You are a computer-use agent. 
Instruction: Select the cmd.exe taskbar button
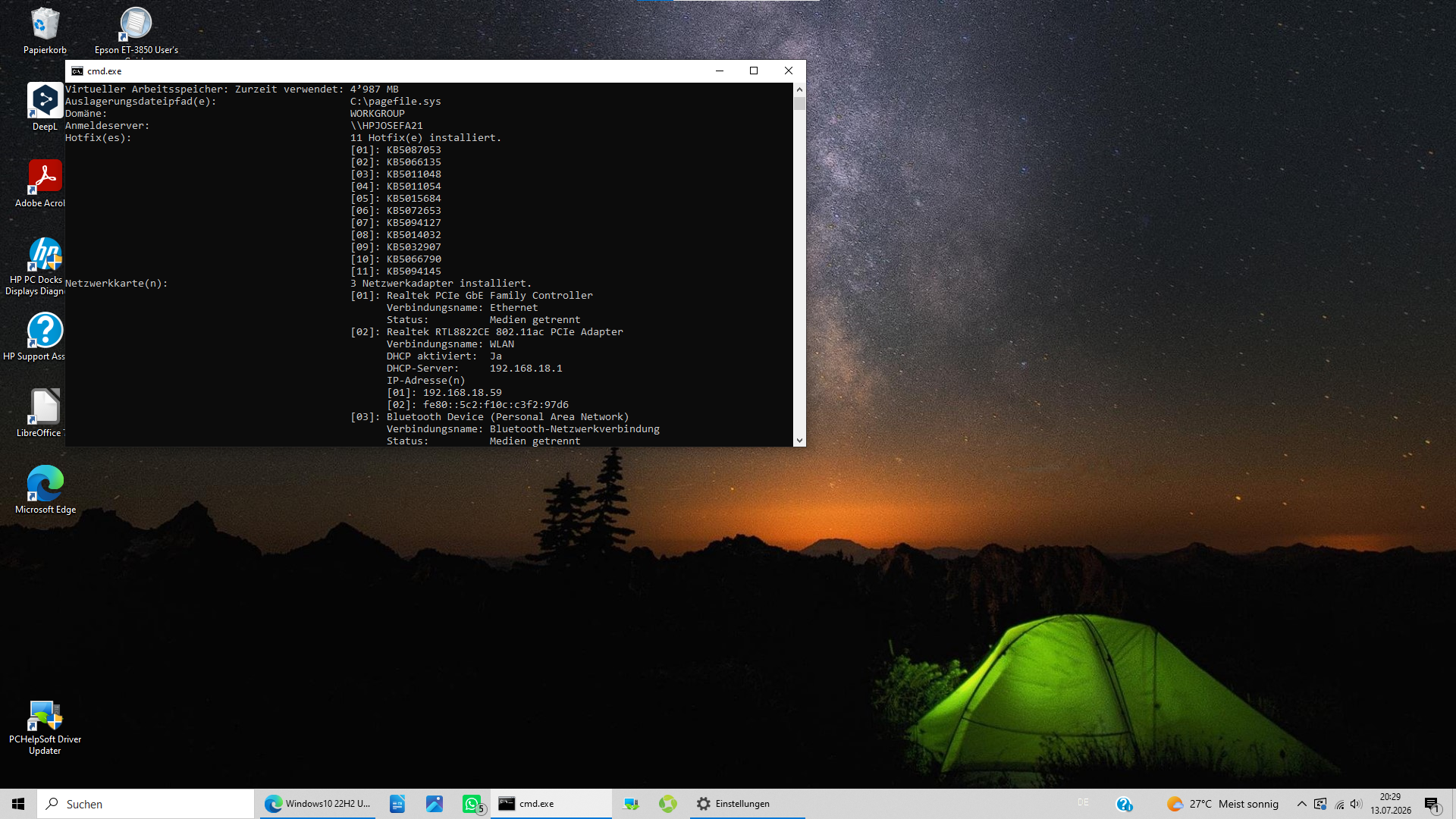click(551, 804)
